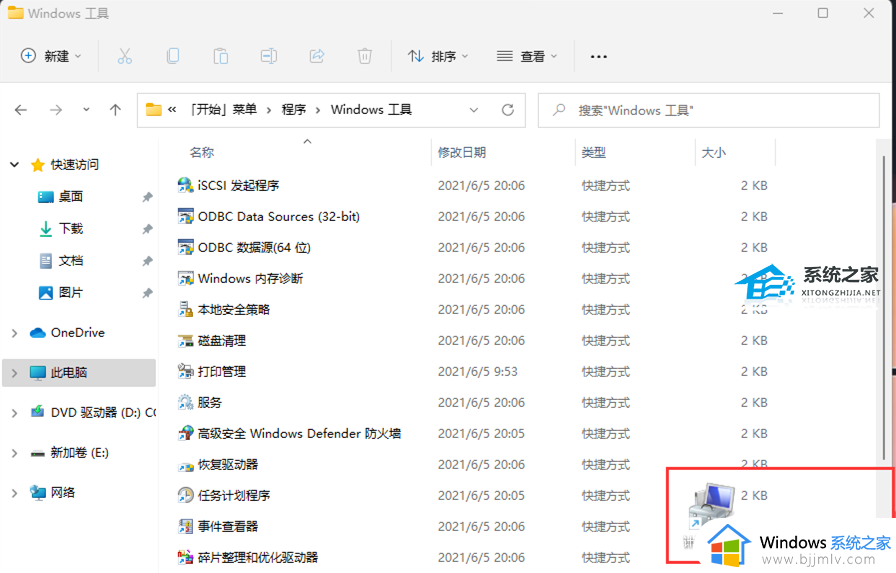
Task: Click the 任务计划程序 clock icon
Action: (185, 495)
